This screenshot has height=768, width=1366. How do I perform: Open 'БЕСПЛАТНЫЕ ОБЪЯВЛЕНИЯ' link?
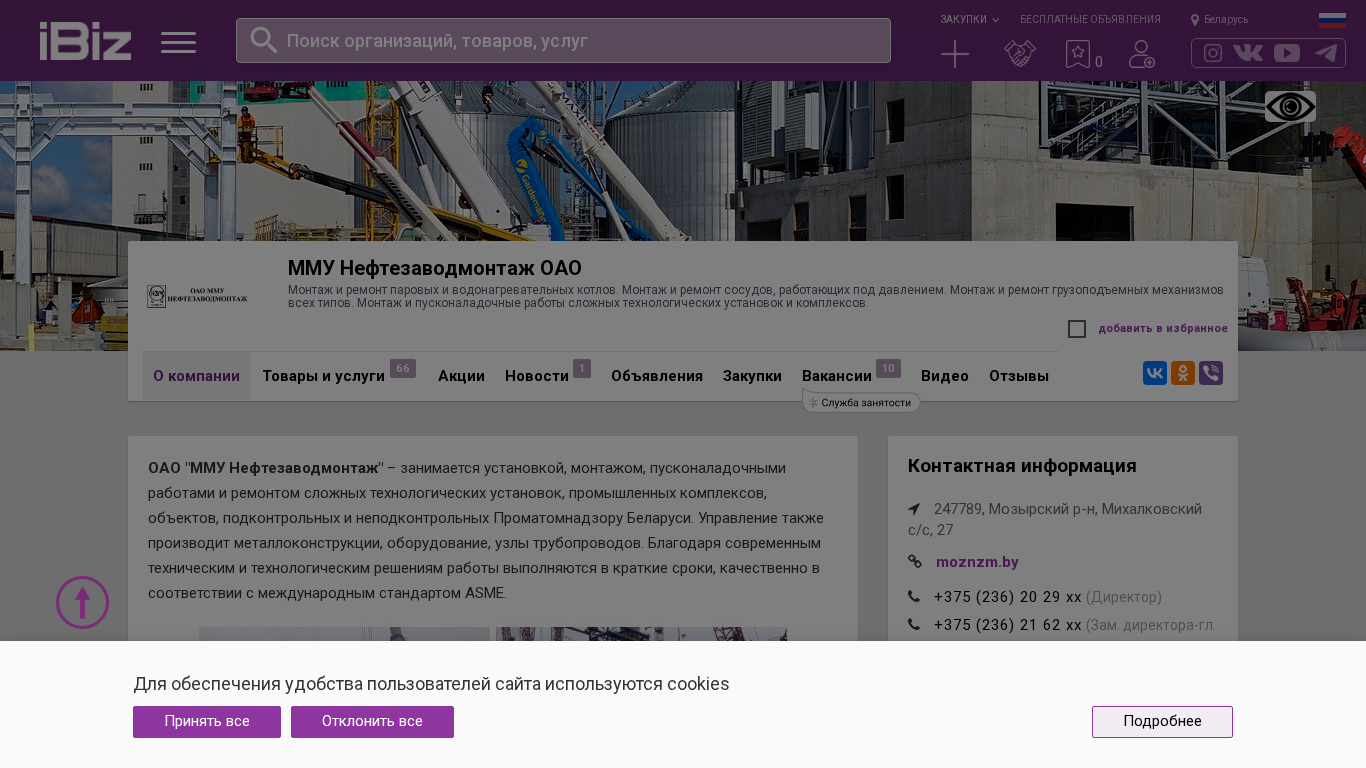pyautogui.click(x=1090, y=20)
